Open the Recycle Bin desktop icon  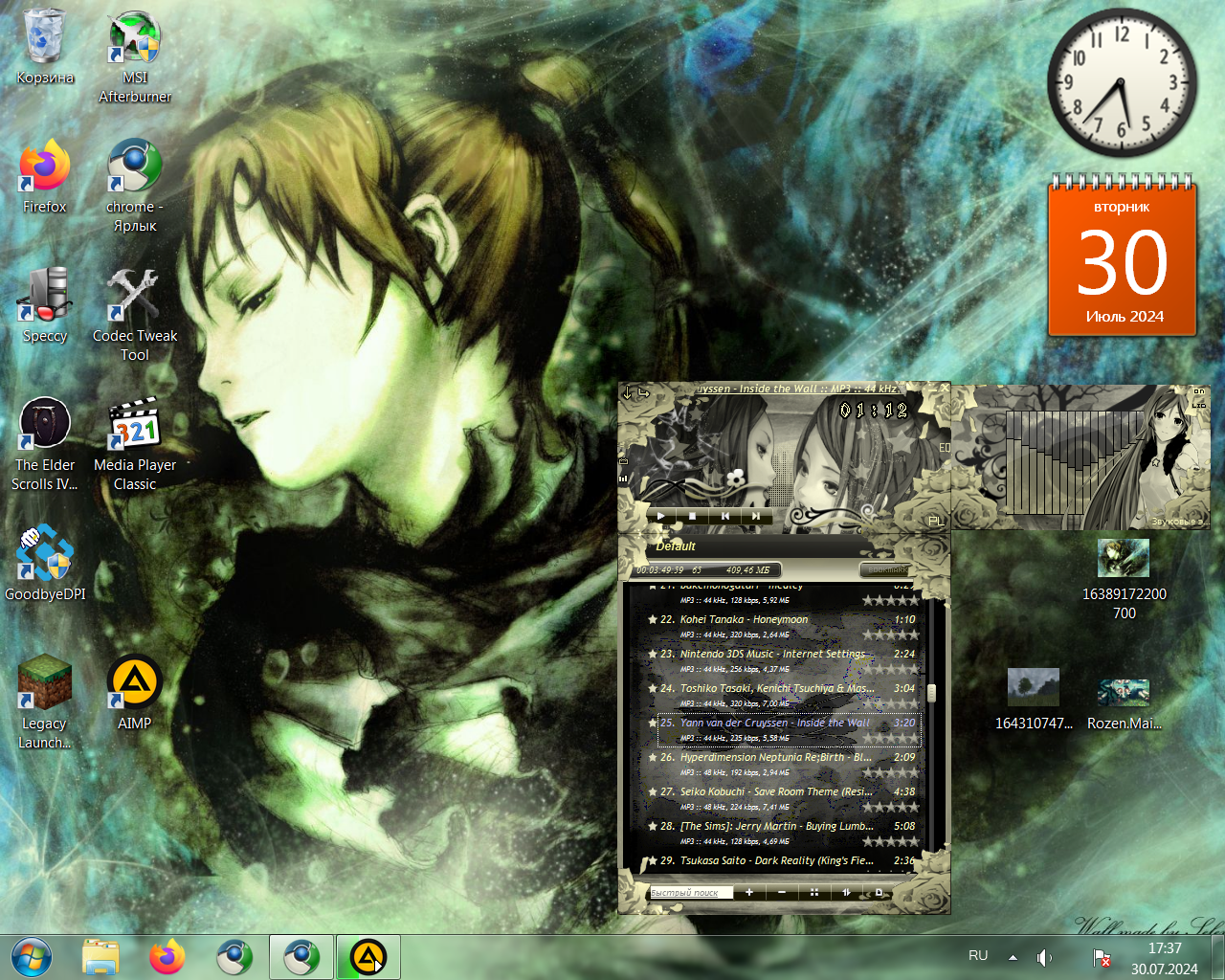(45, 46)
